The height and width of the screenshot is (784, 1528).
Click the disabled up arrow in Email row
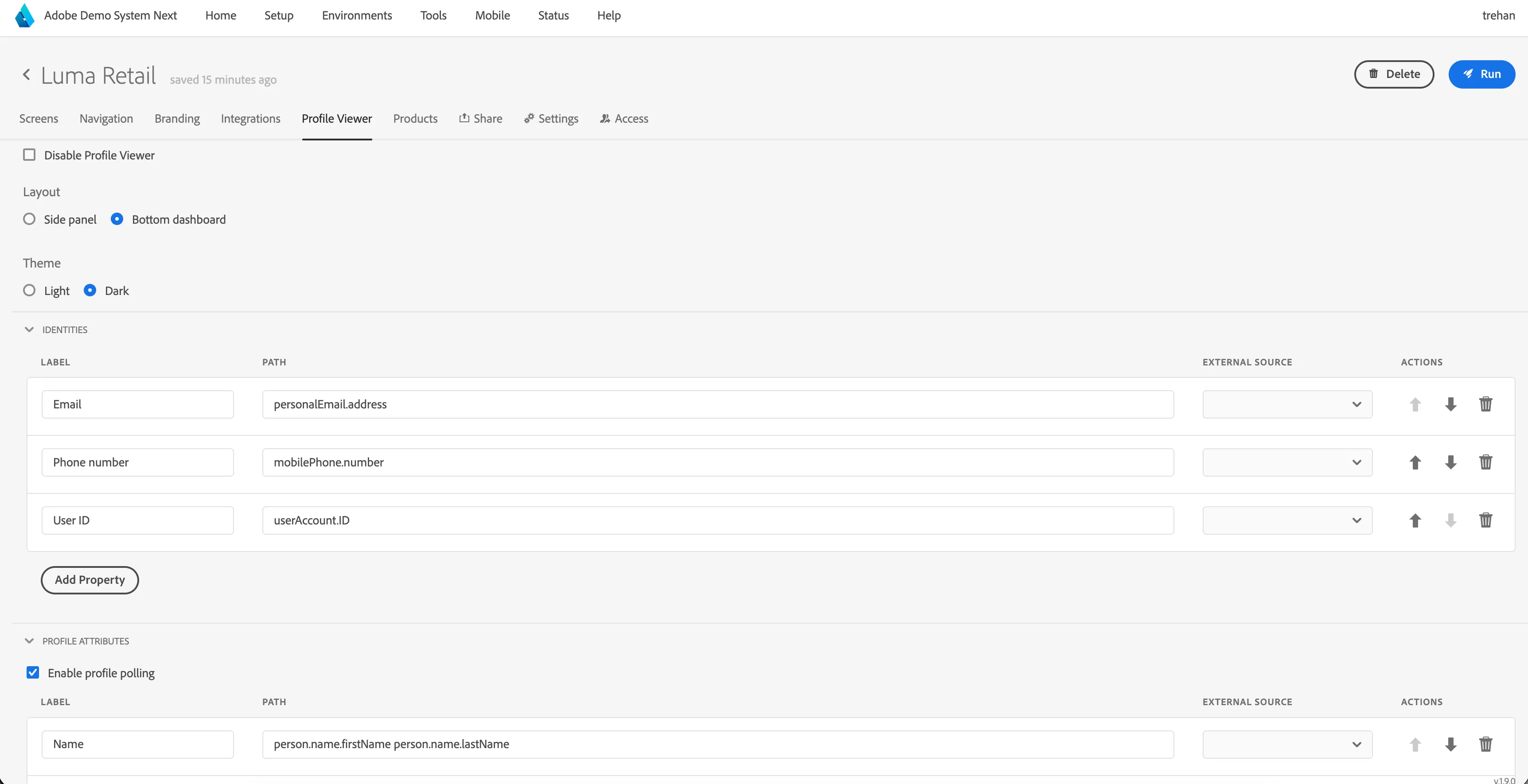tap(1415, 404)
